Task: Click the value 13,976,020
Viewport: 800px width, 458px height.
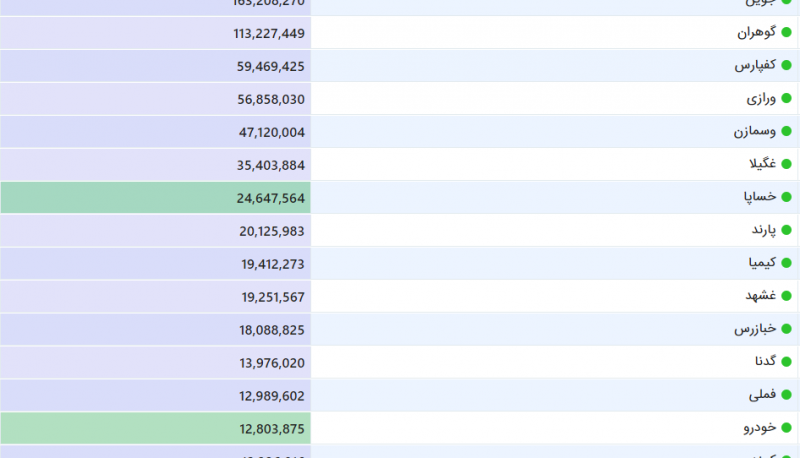Action: pos(272,363)
